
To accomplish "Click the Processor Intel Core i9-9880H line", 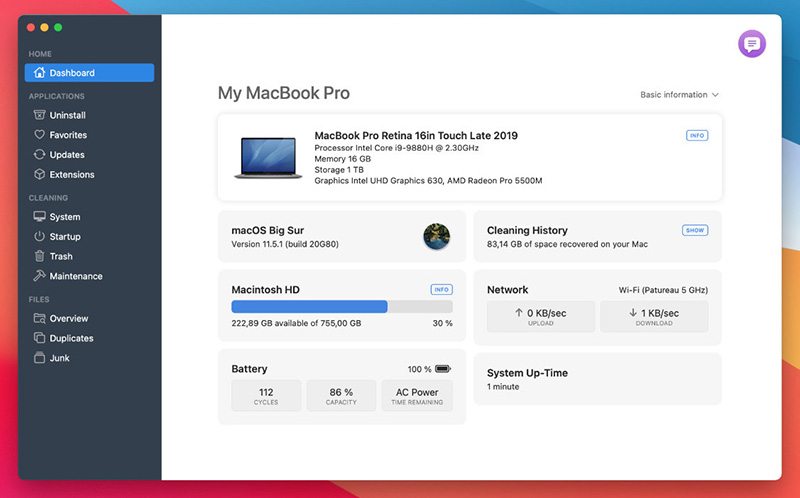I will point(396,148).
